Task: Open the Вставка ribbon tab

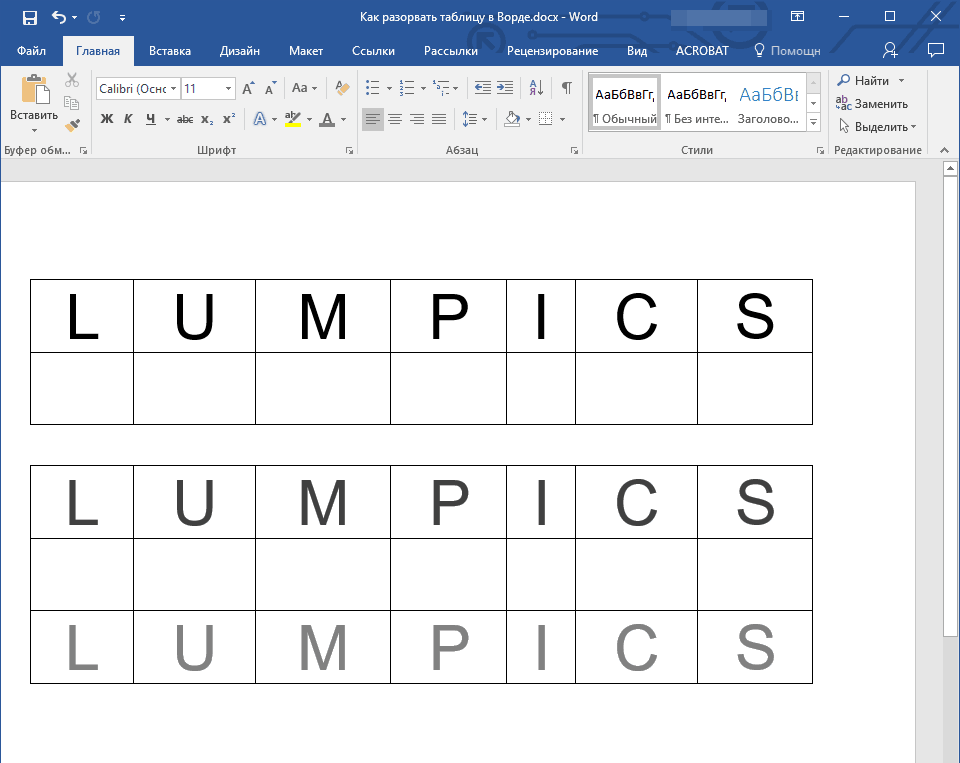Action: pos(170,51)
